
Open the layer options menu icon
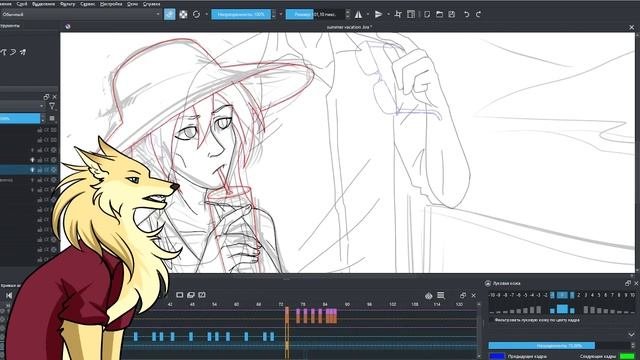(52, 118)
